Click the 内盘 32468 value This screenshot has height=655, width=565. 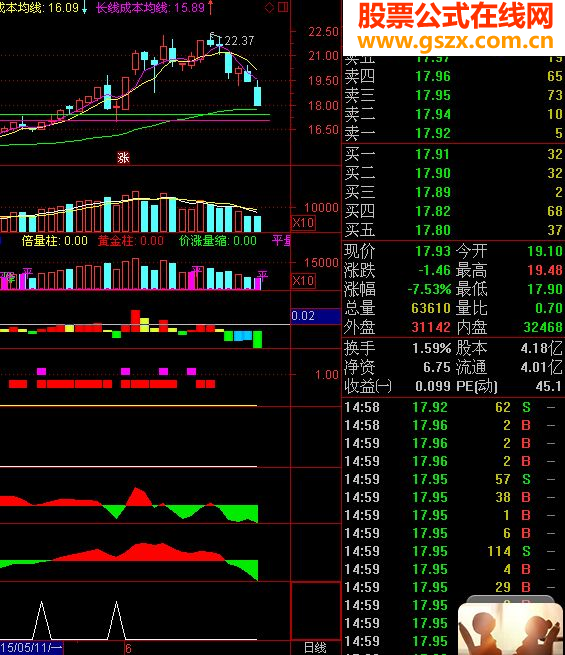[x=543, y=327]
